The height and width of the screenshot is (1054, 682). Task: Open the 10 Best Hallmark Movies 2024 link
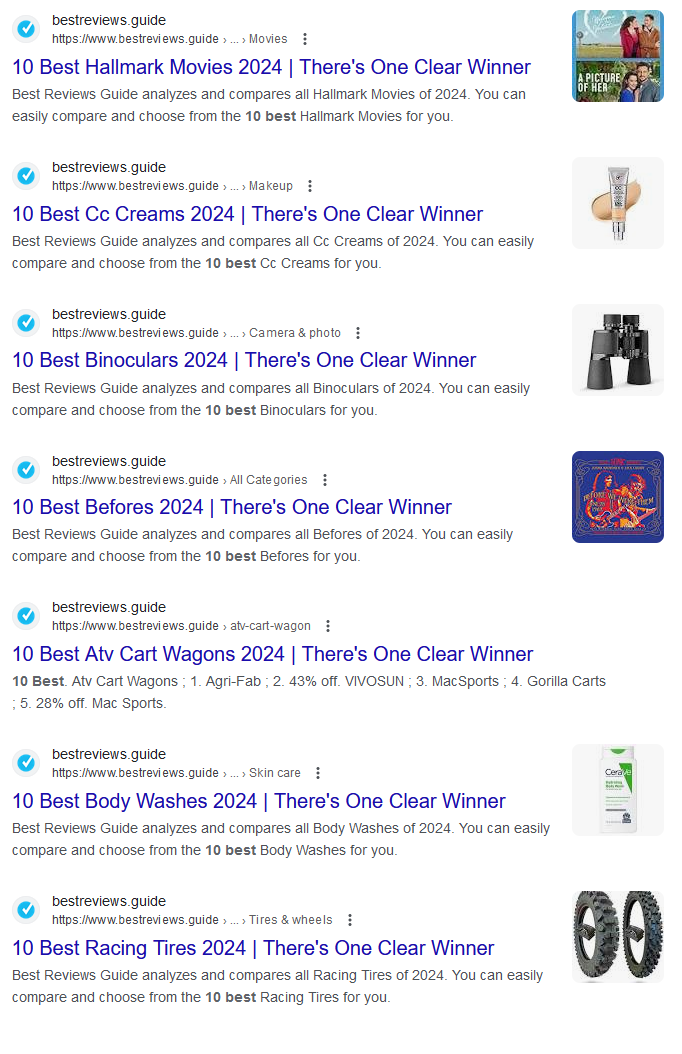(271, 67)
